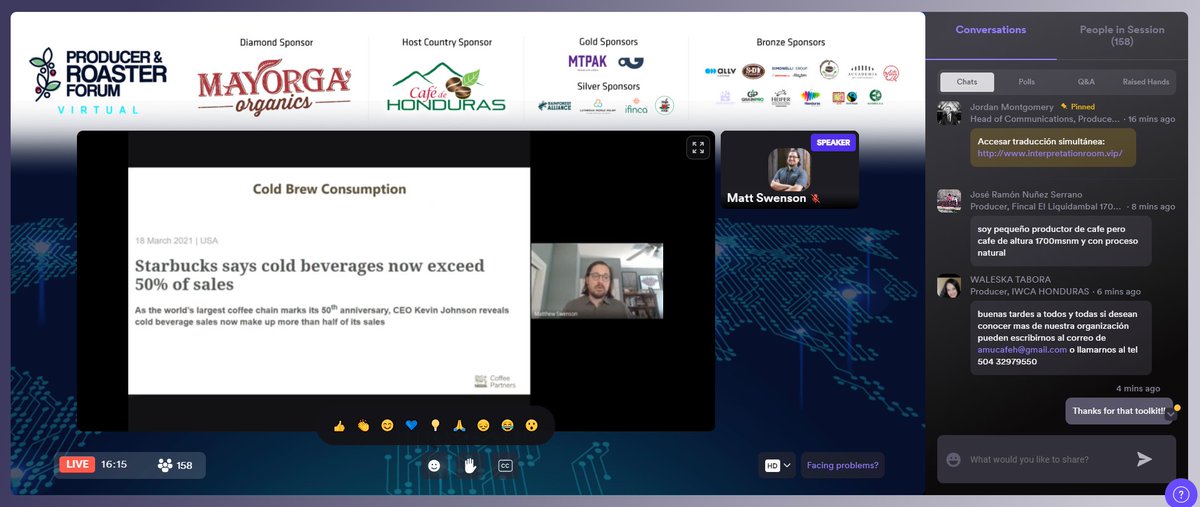Image resolution: width=1200 pixels, height=507 pixels.
Task: Select the Polls sub-tab
Action: pyautogui.click(x=1026, y=82)
